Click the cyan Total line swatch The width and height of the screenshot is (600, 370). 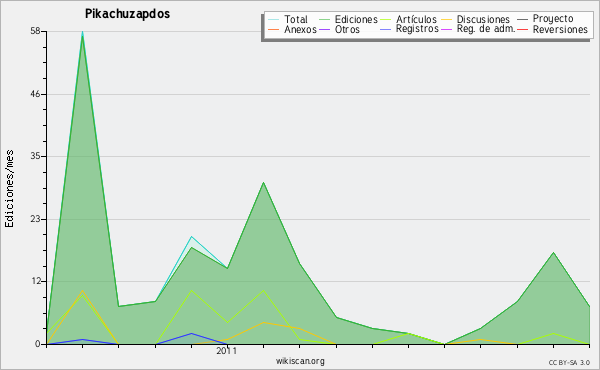click(x=274, y=19)
